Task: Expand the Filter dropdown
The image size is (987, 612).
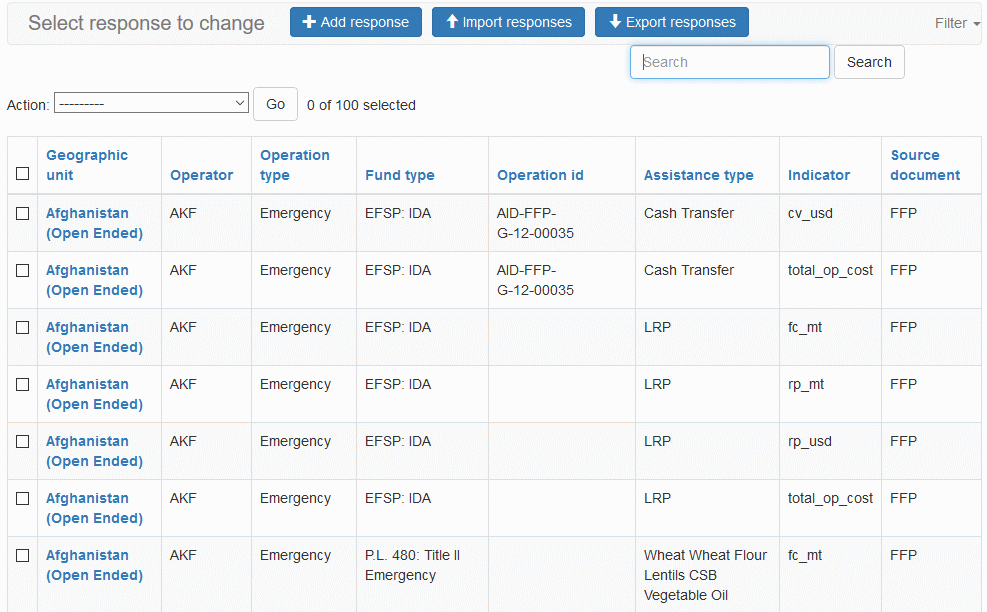Action: (x=956, y=23)
